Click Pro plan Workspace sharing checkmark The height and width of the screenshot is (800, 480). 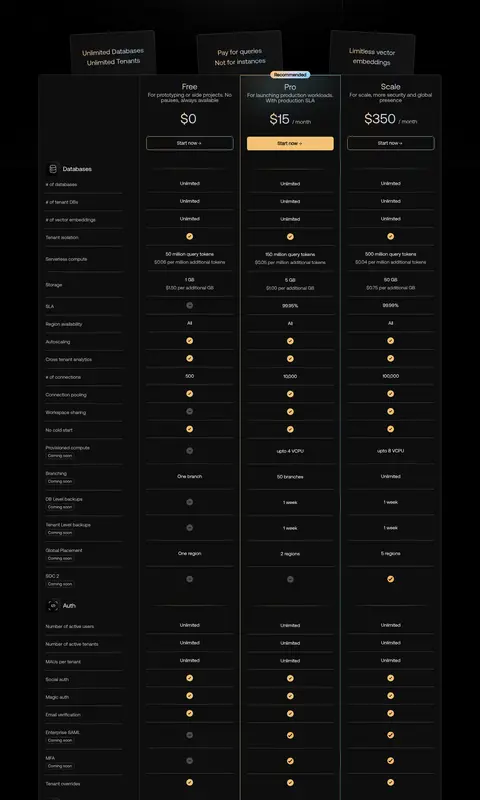click(x=290, y=412)
